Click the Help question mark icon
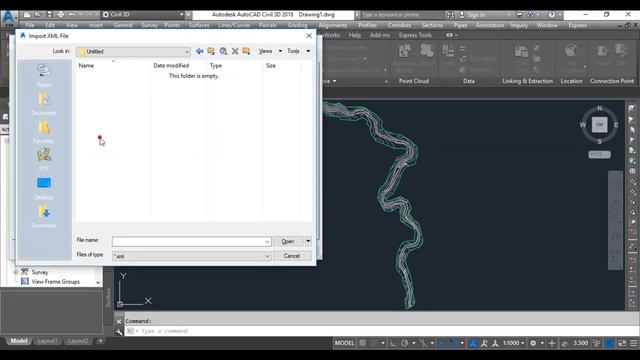The width and height of the screenshot is (640, 360). coord(552,15)
